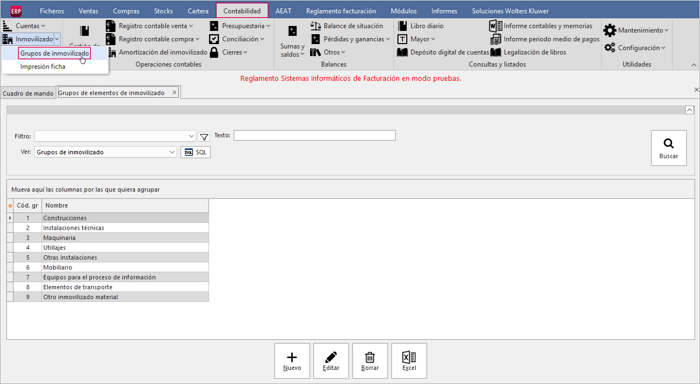The height and width of the screenshot is (384, 700).
Task: Click the Configuración gears icon
Action: click(610, 47)
